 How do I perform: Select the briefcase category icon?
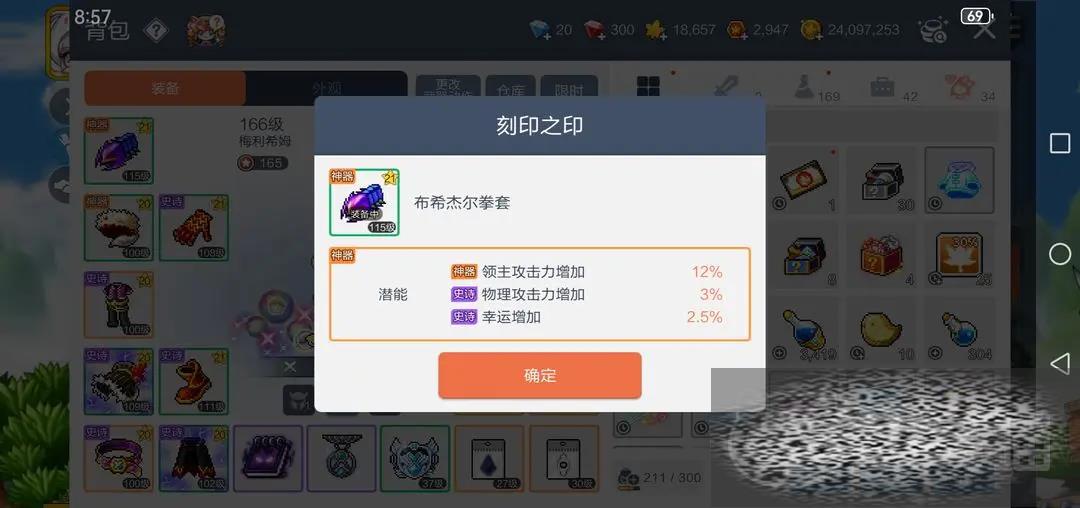pyautogui.click(x=882, y=87)
